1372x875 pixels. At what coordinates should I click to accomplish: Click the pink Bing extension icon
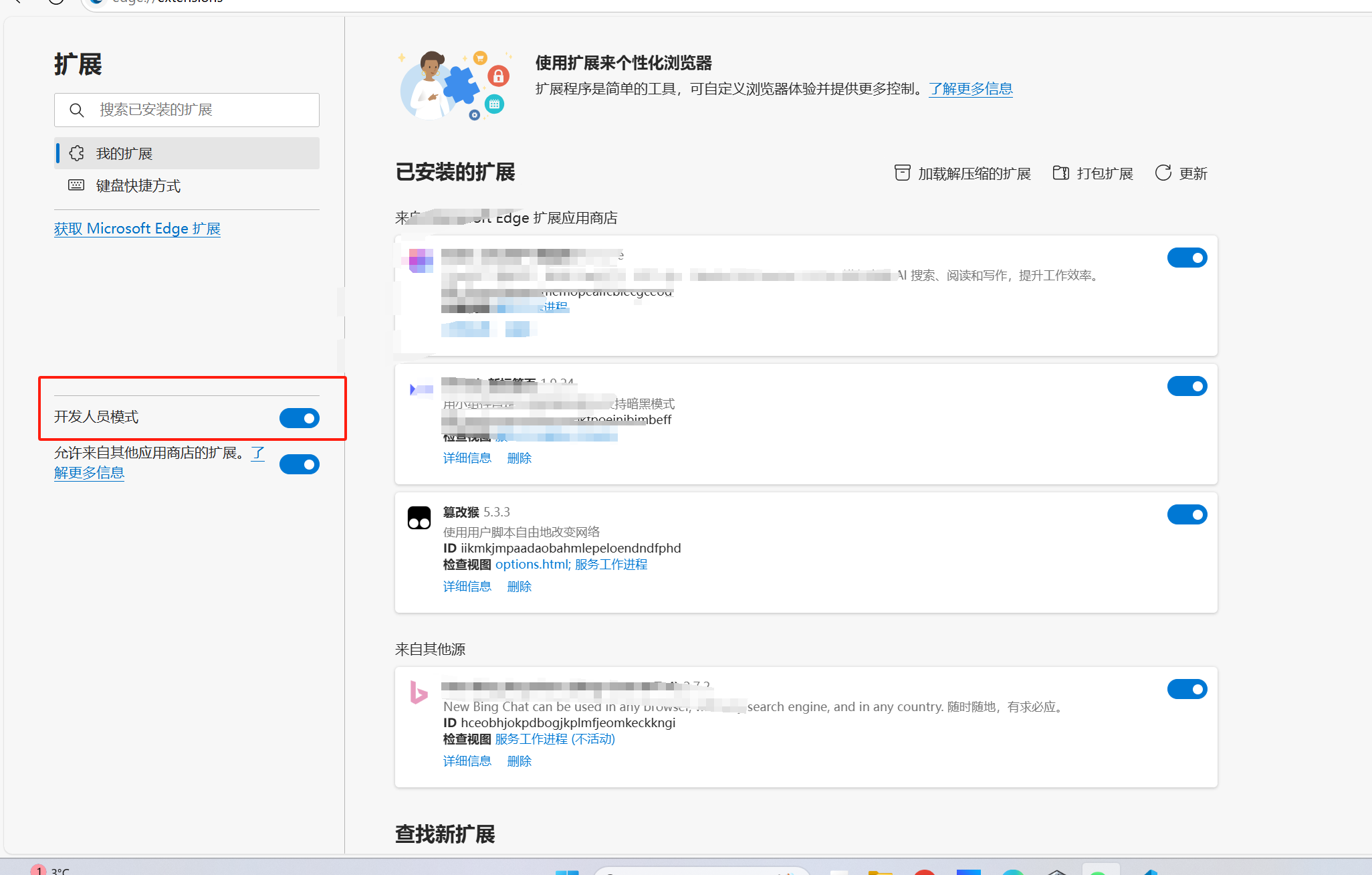point(419,692)
